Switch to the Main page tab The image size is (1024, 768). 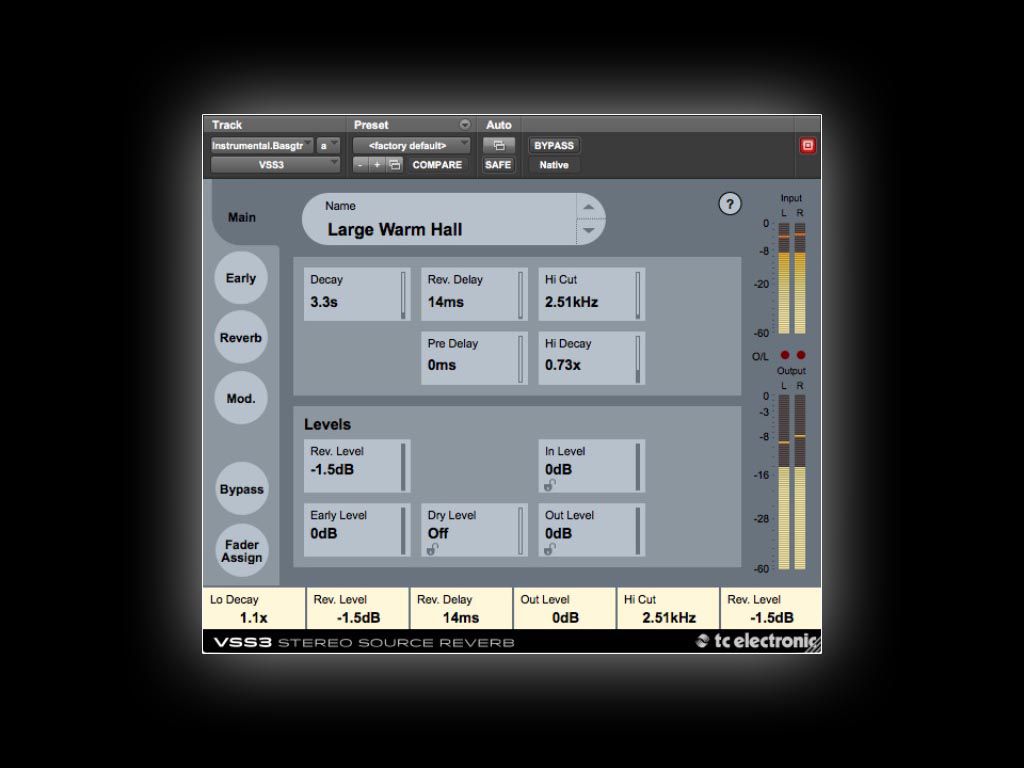tap(242, 217)
